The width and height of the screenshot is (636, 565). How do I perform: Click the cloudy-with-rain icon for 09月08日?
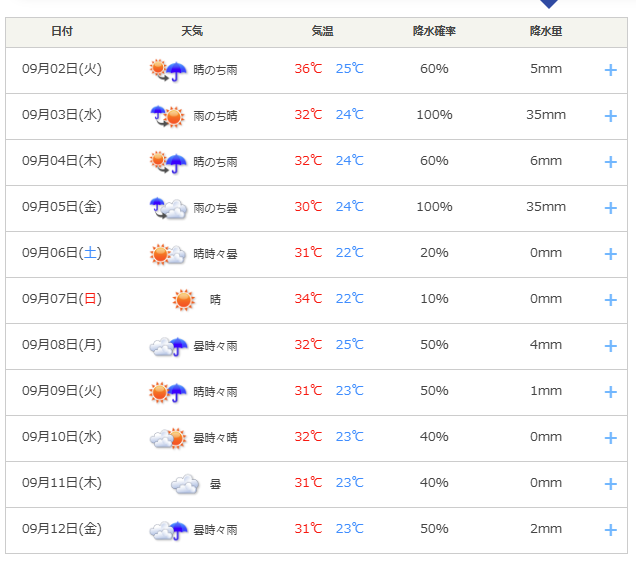tap(168, 346)
